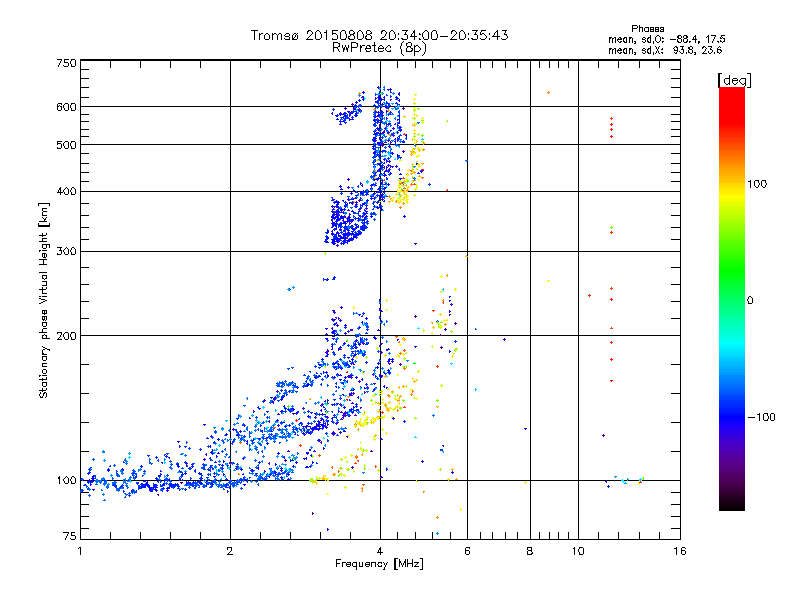800x600 pixels.
Task: Click the y-axis tick label 500
Action: 66,145
